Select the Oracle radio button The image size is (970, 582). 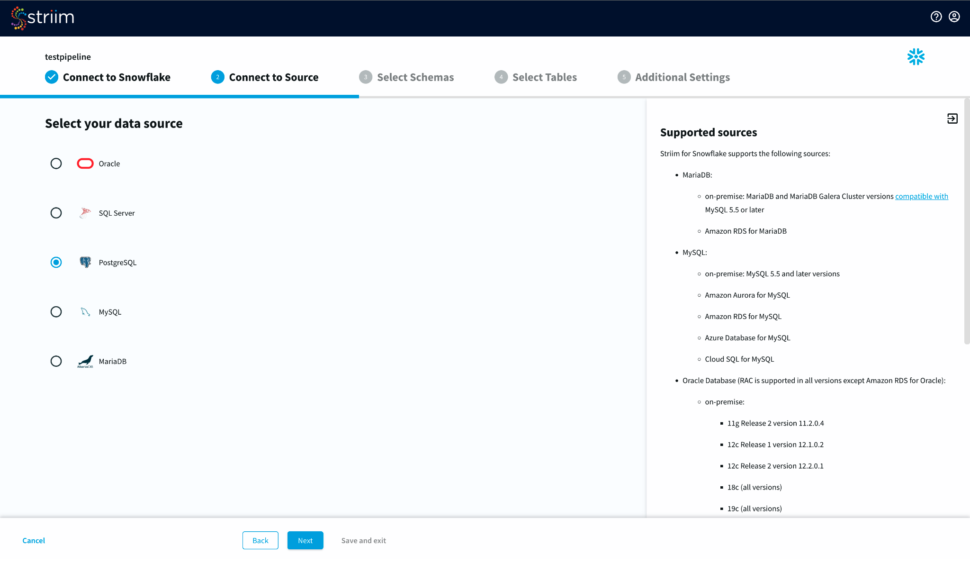click(56, 164)
